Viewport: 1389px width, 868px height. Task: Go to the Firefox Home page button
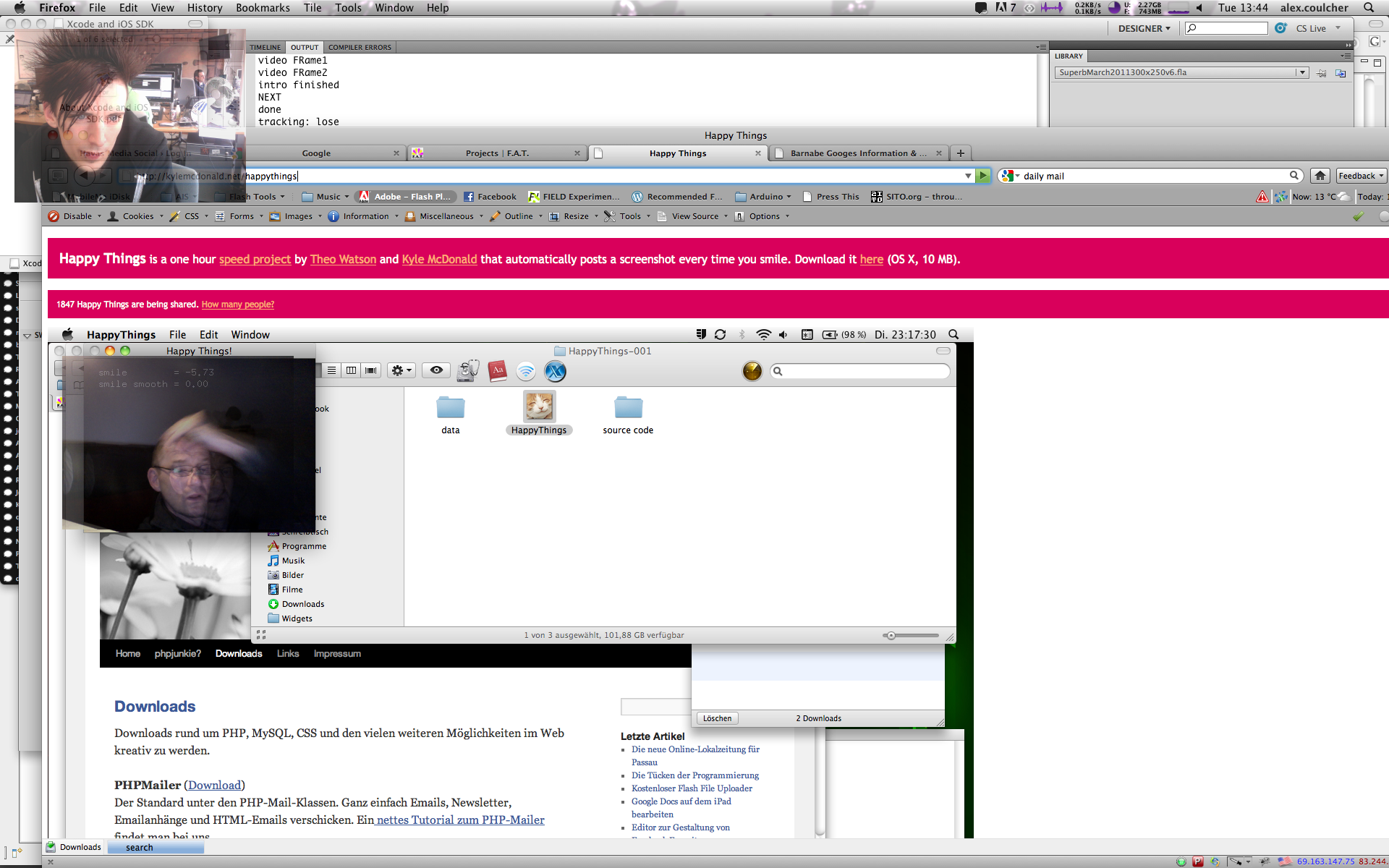(x=1320, y=176)
